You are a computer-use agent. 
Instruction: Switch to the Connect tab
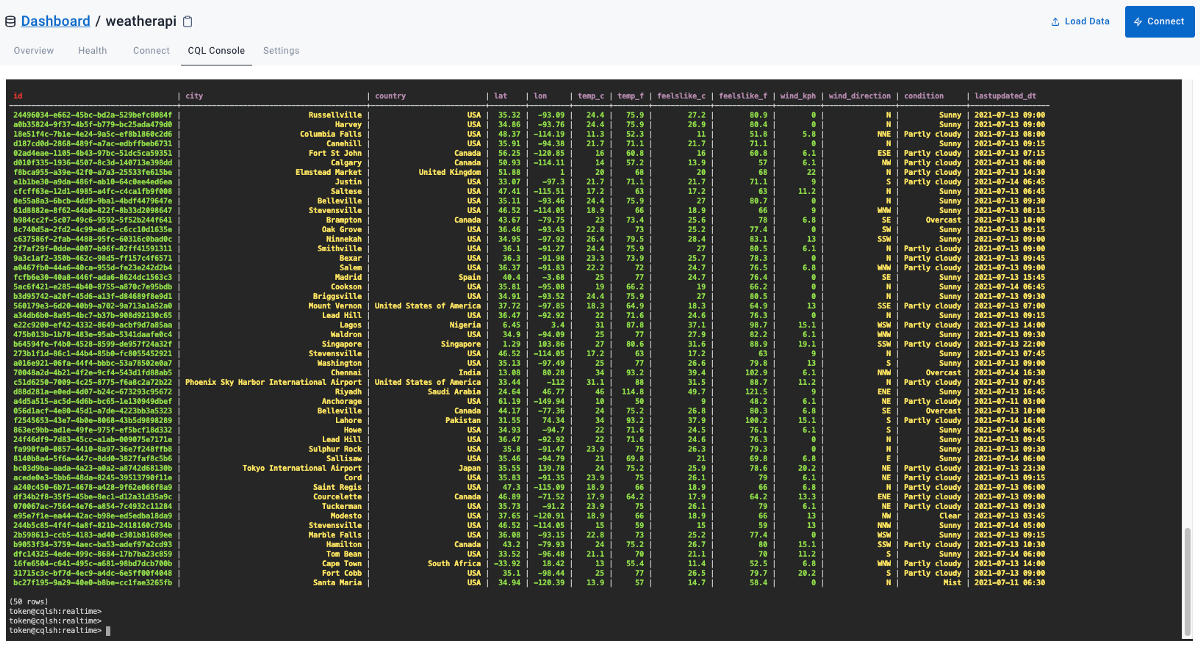151,50
